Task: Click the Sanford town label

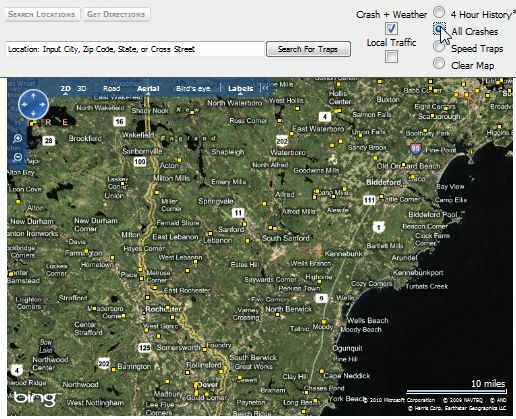Action: (x=231, y=229)
